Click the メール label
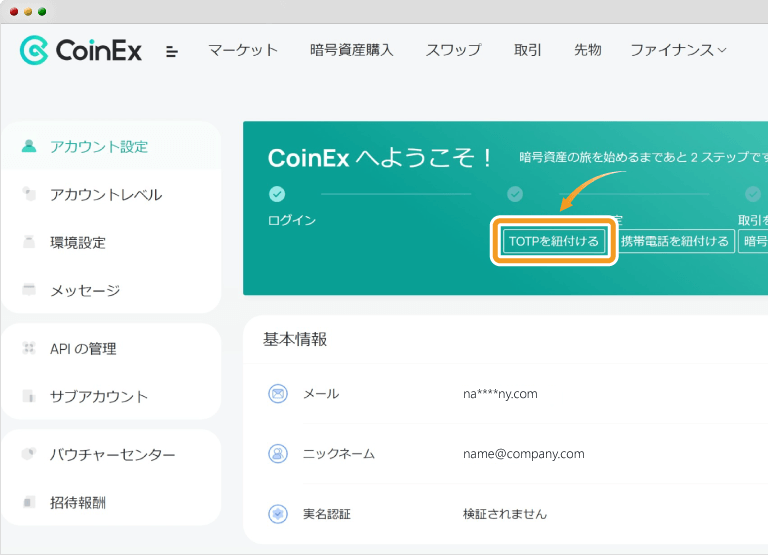 click(x=321, y=393)
